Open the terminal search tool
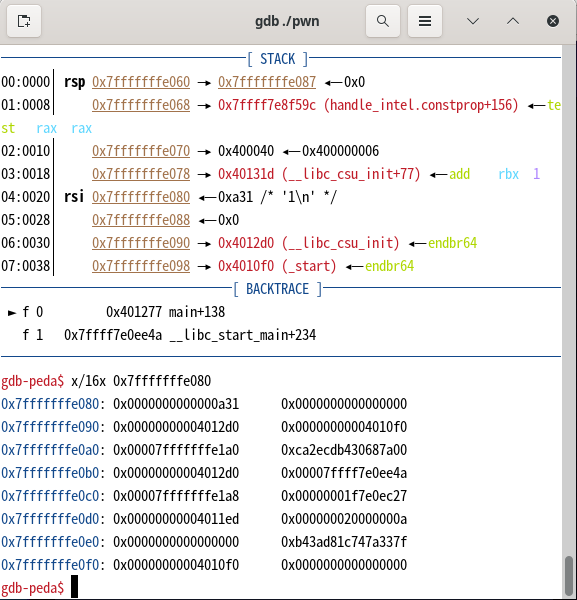577x600 pixels. tap(383, 21)
